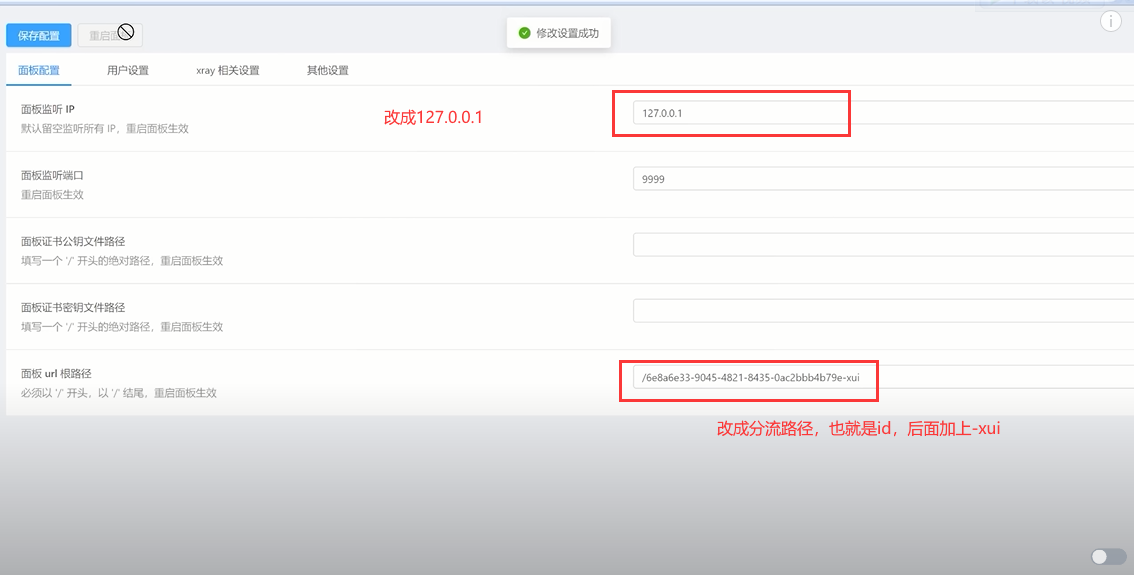Switch to the xray 相关设置 tab
The image size is (1134, 575).
coord(228,70)
